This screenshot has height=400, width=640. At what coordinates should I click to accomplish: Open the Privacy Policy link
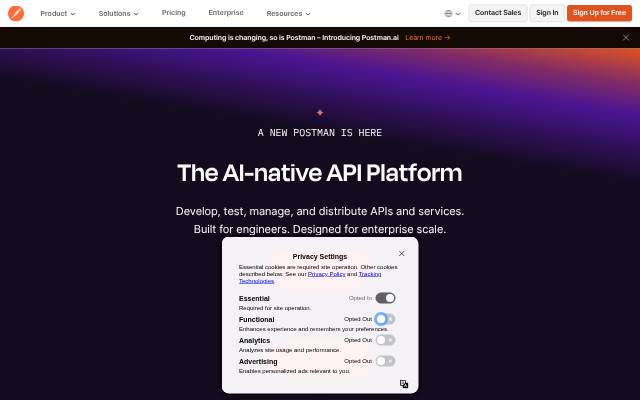327,274
